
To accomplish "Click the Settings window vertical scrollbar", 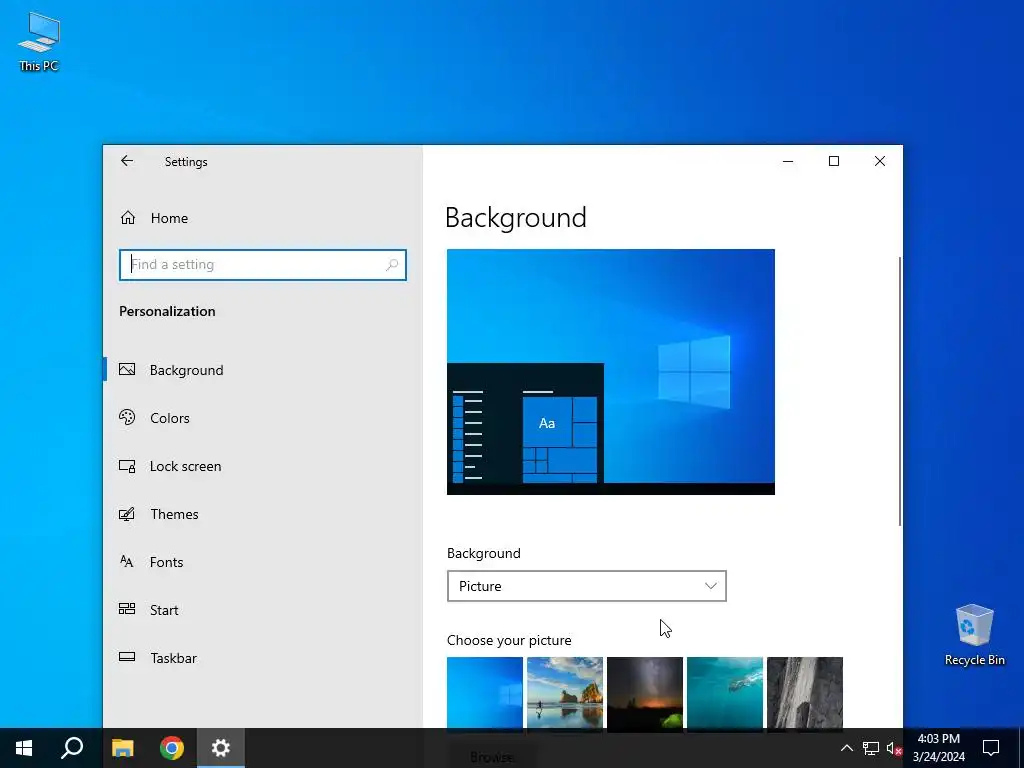I will point(900,392).
